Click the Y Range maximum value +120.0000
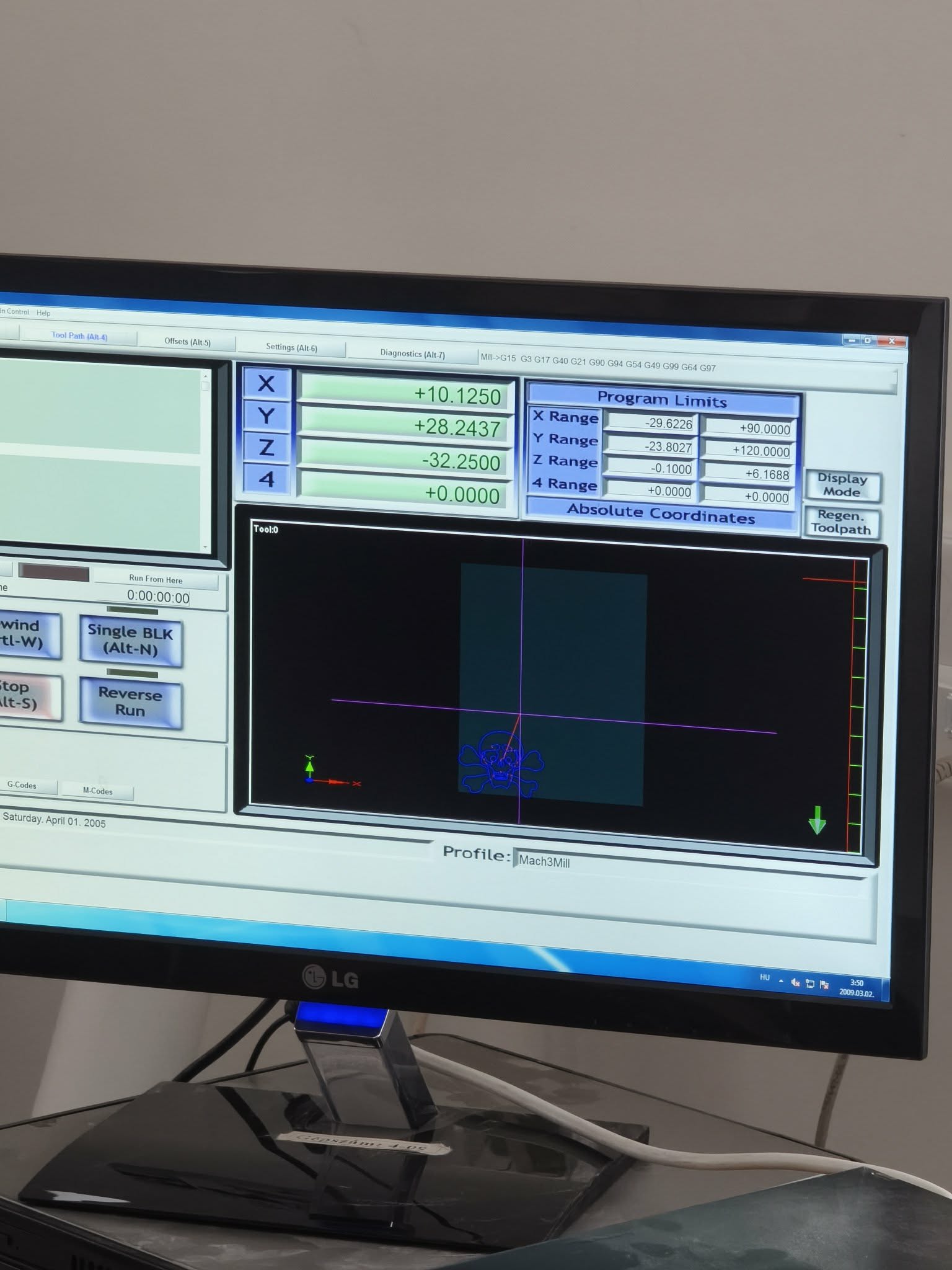952x1270 pixels. pyautogui.click(x=748, y=450)
